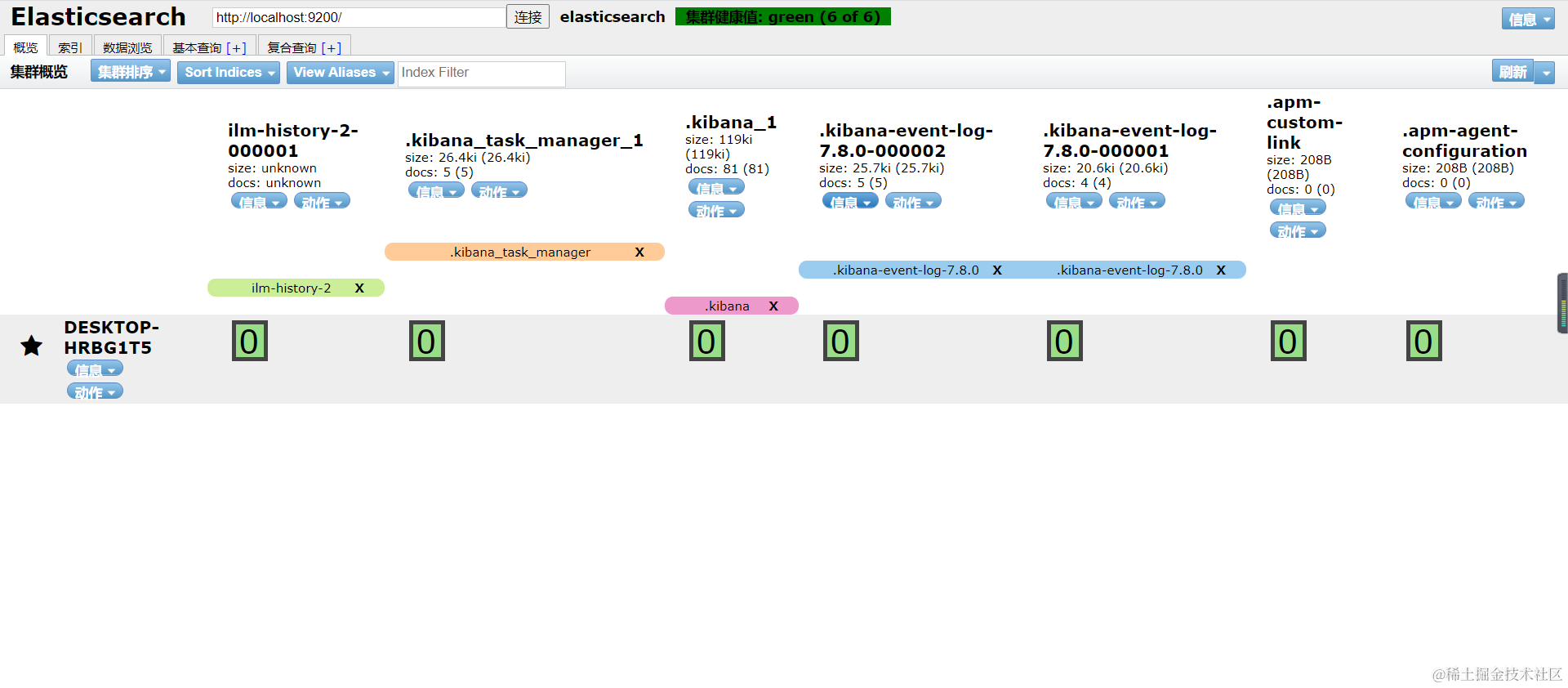Open 动作 dropdown for .apm-agent-configuration
Viewport: 1568px width, 688px height.
1496,201
